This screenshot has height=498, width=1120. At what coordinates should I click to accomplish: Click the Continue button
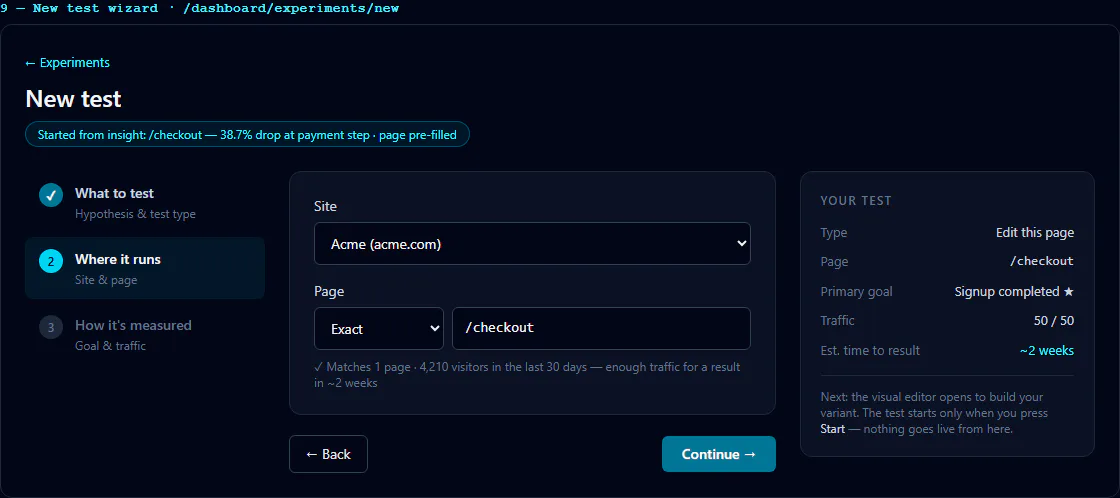click(x=719, y=454)
